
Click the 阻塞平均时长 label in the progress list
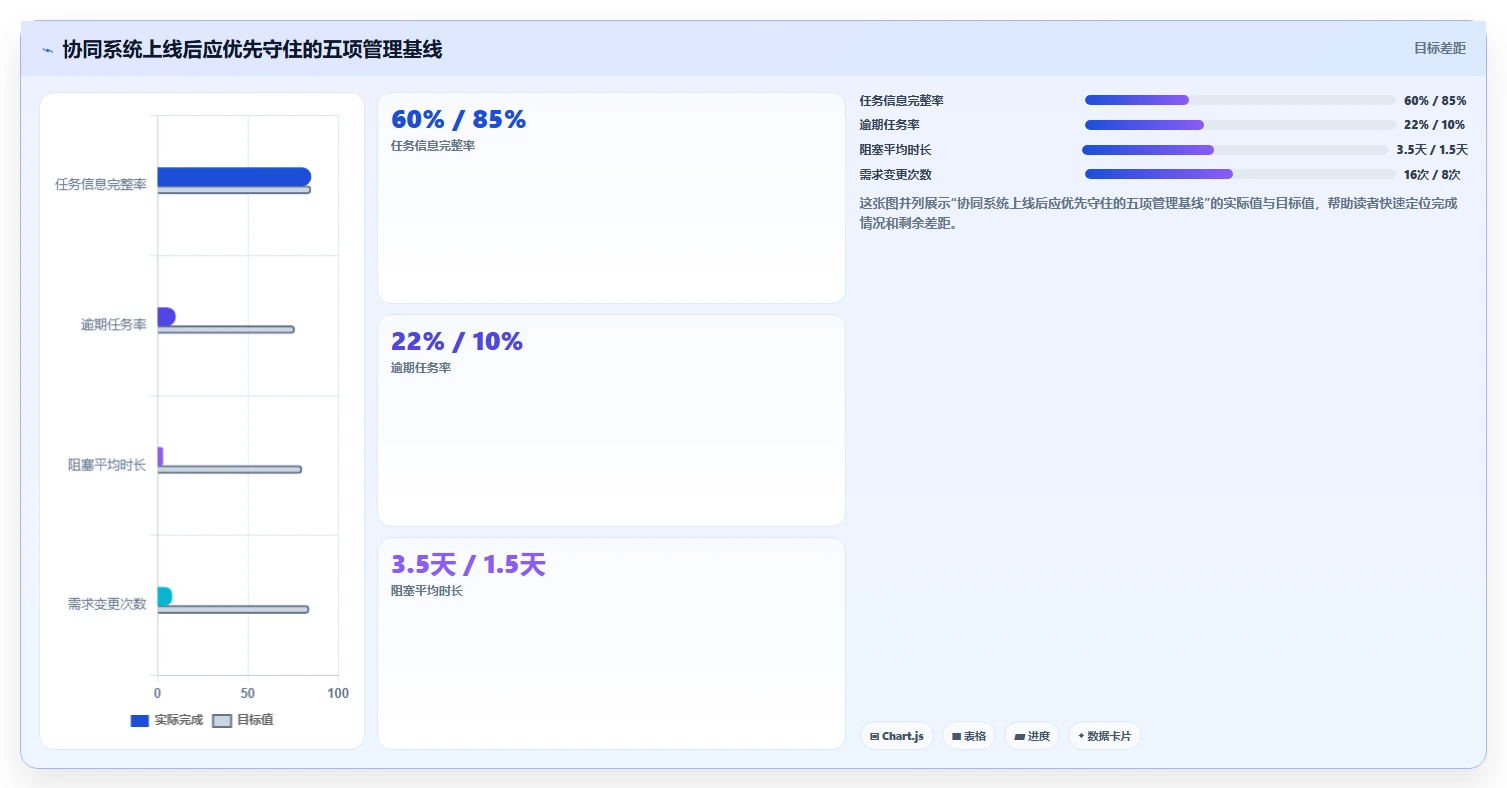point(896,150)
